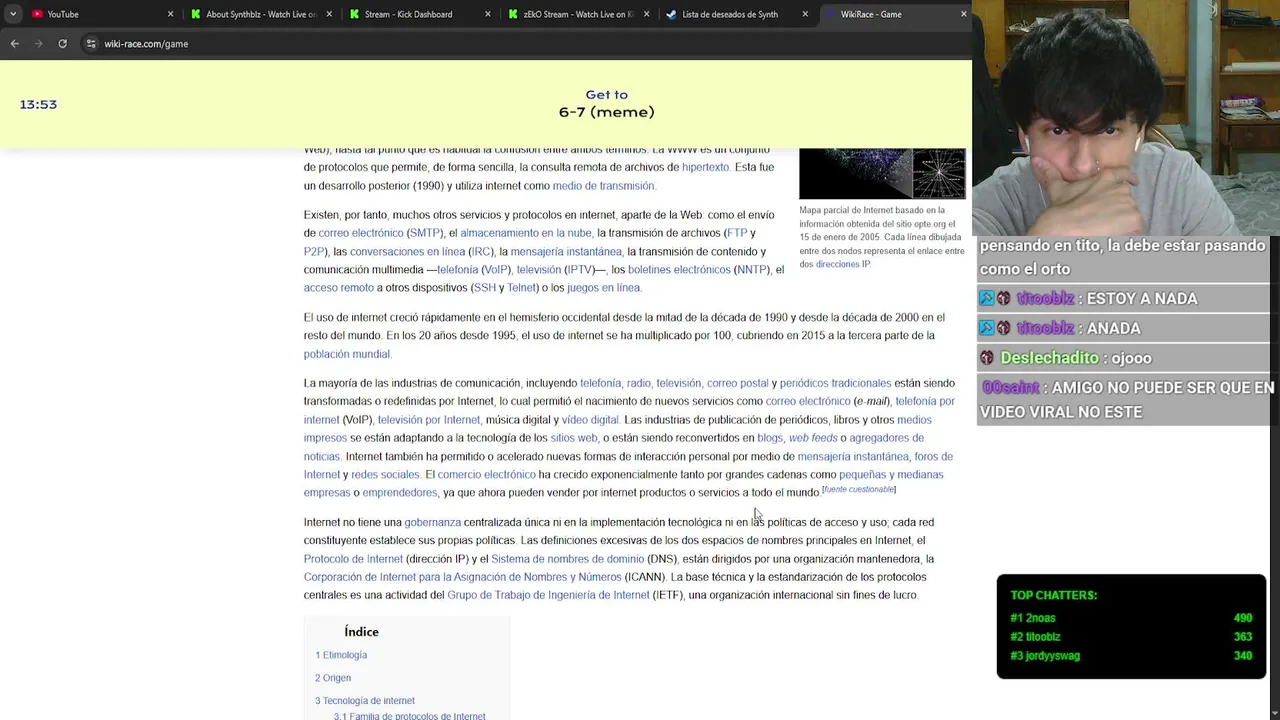Click the 13:53 race timer

click(x=38, y=104)
